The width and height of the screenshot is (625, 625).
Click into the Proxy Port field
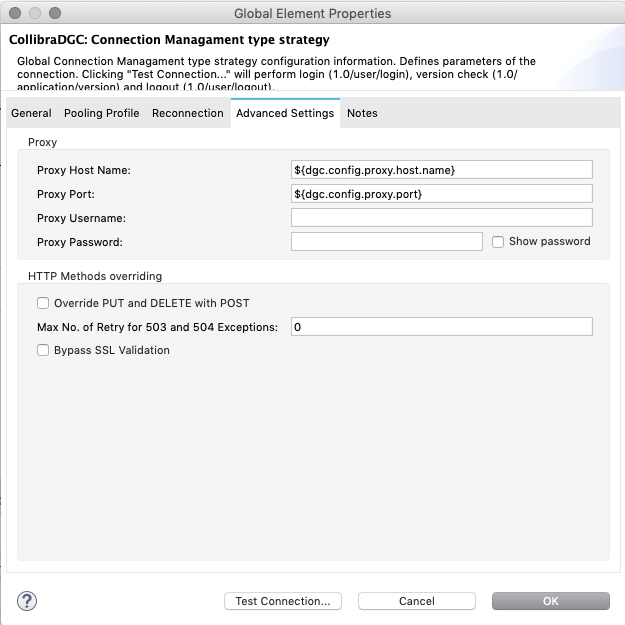click(441, 194)
